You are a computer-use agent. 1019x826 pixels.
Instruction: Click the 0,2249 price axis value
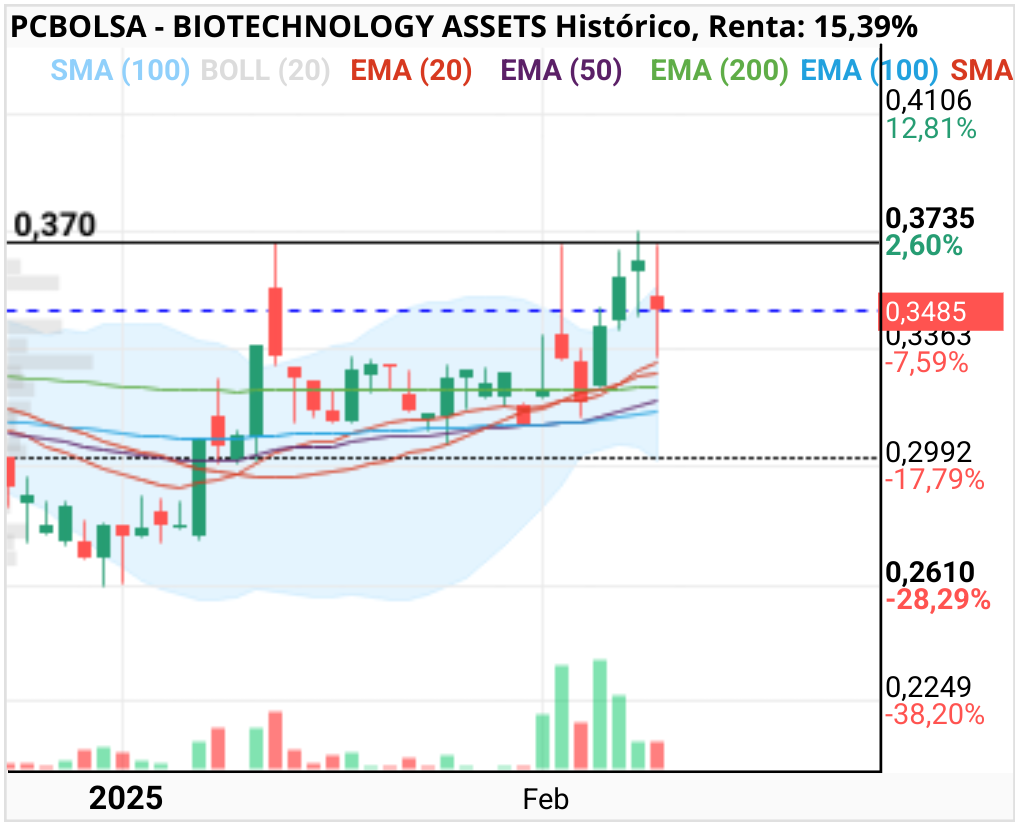coord(928,687)
